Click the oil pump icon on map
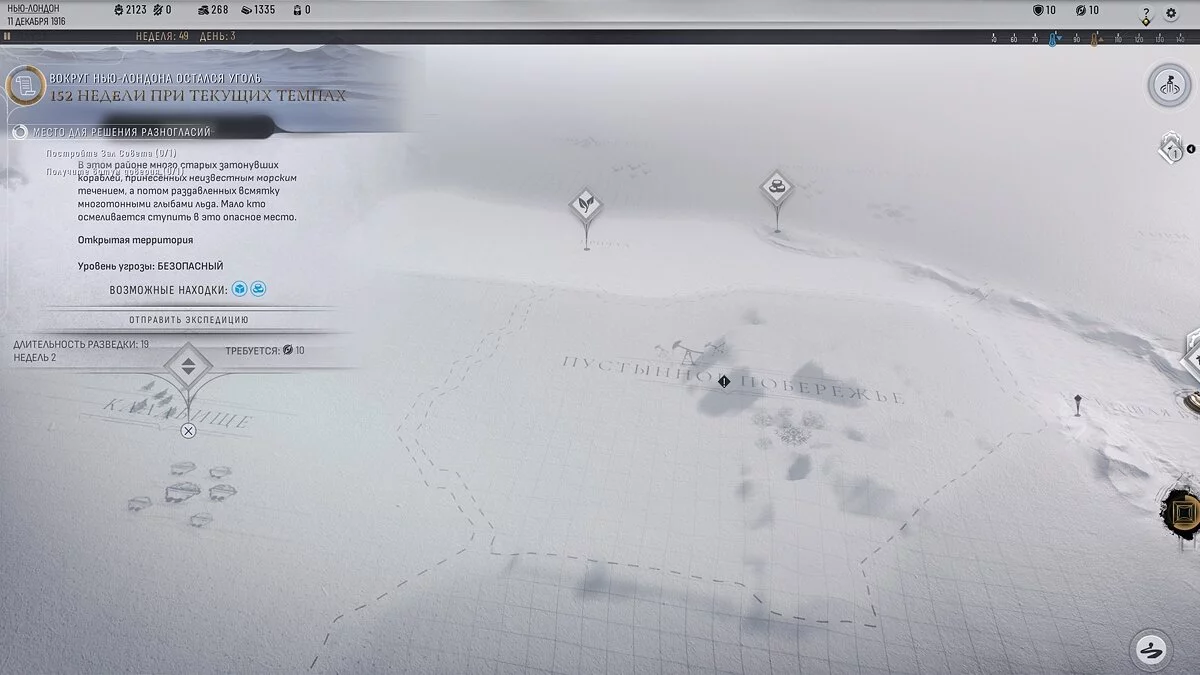 pyautogui.click(x=689, y=352)
